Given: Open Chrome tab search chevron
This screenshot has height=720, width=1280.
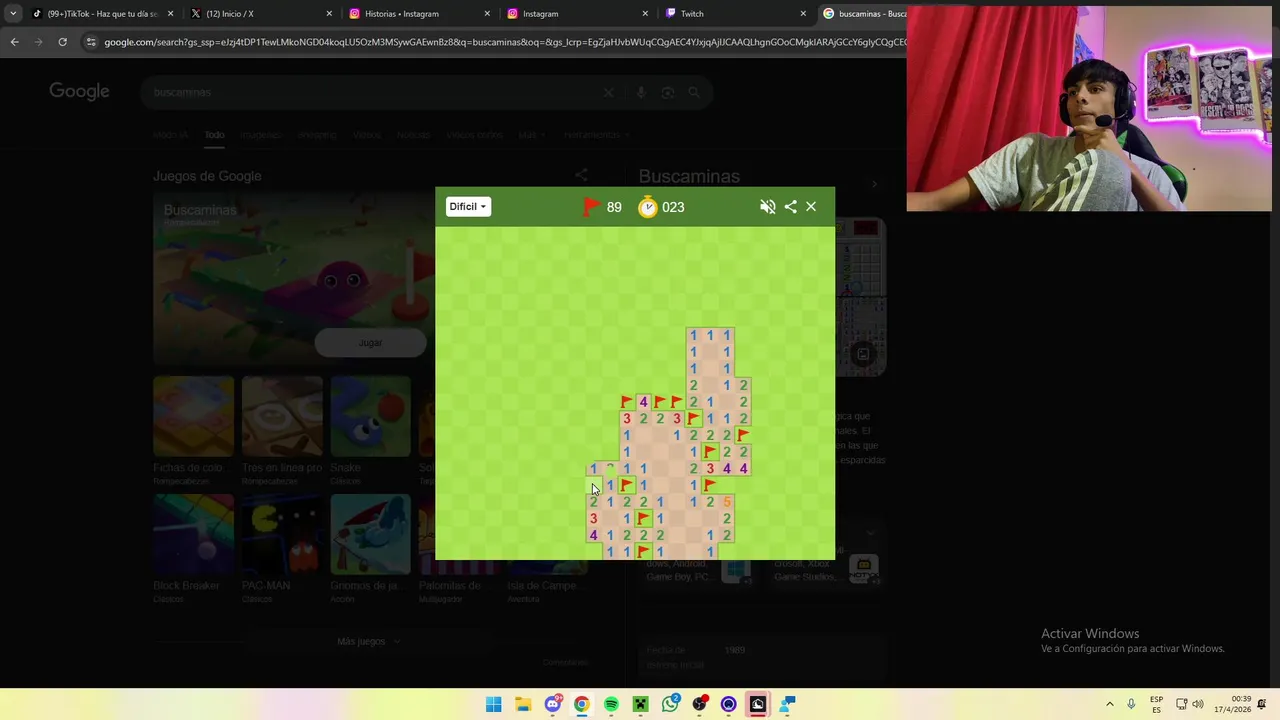Looking at the screenshot, I should 13,14.
